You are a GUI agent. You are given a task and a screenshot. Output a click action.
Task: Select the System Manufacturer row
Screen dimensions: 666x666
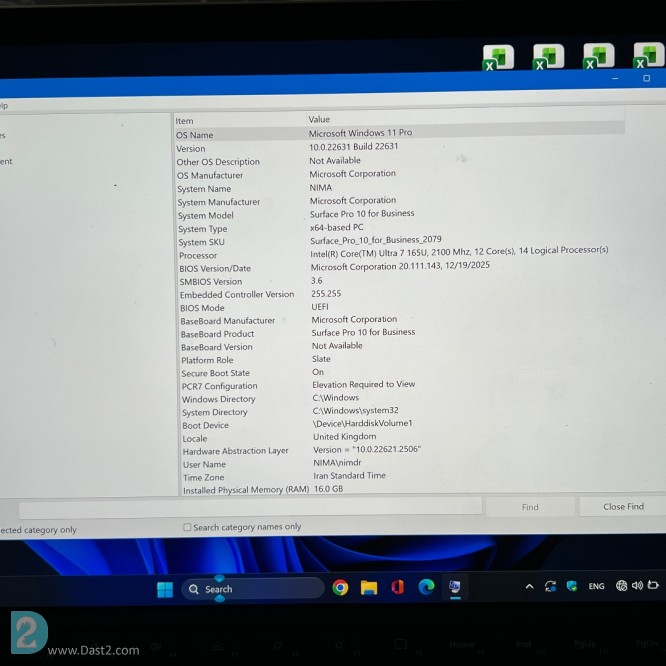coord(399,201)
